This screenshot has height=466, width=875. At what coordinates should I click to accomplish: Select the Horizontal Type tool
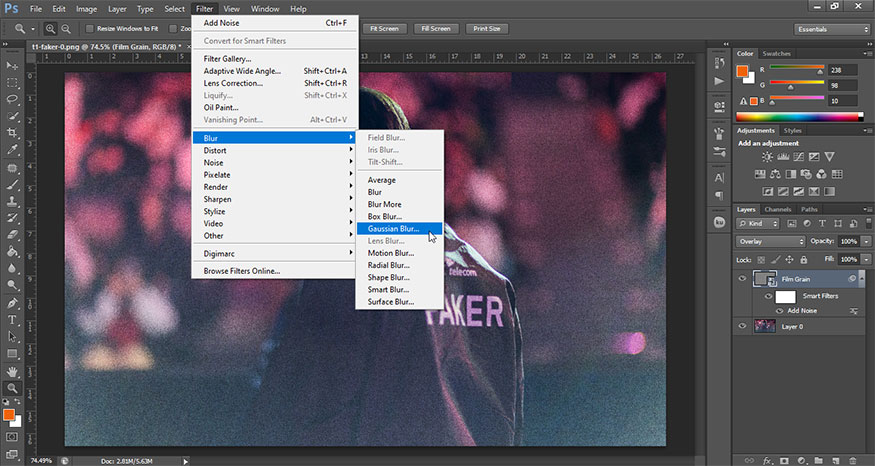click(13, 320)
